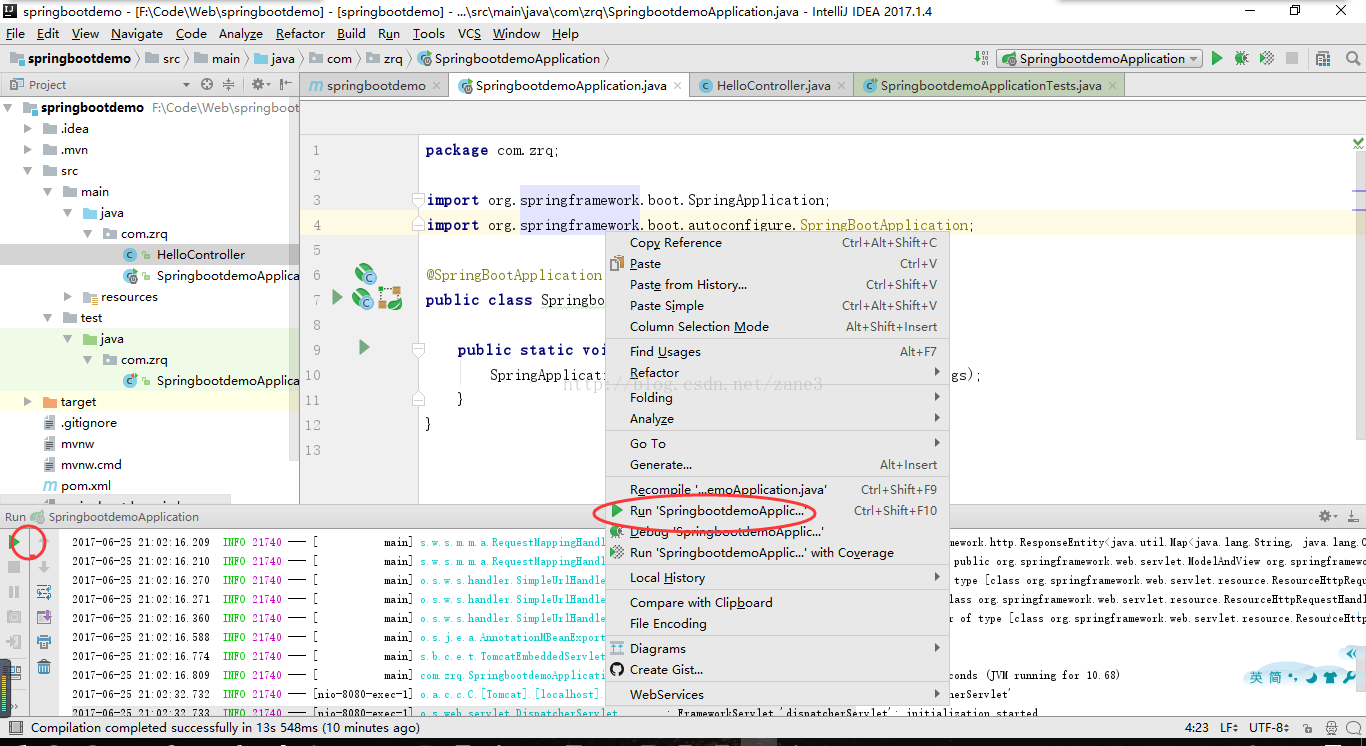This screenshot has height=746, width=1366.
Task: Choose Create Gist... in context menu
Action: pyautogui.click(x=776, y=669)
